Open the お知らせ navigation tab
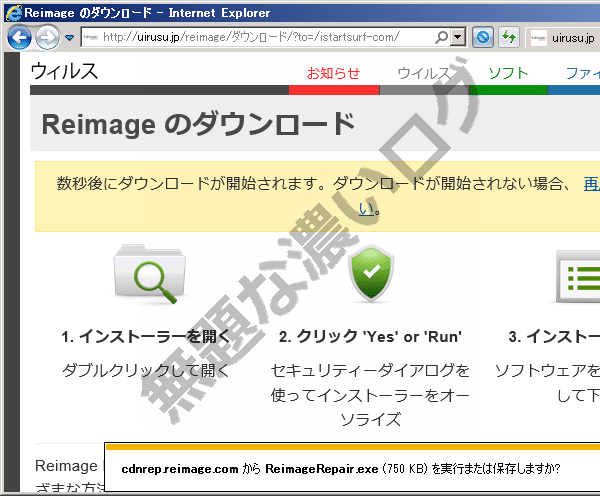The height and width of the screenshot is (496, 600). pyautogui.click(x=333, y=73)
